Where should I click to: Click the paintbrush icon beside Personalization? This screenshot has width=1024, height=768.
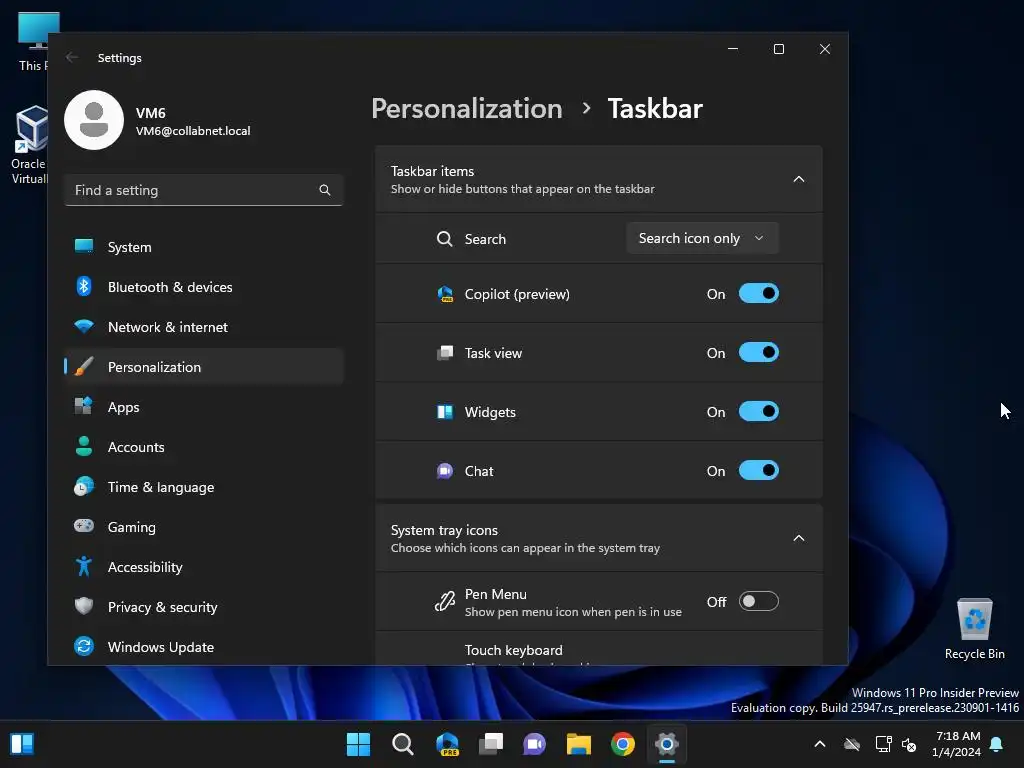pyautogui.click(x=84, y=366)
